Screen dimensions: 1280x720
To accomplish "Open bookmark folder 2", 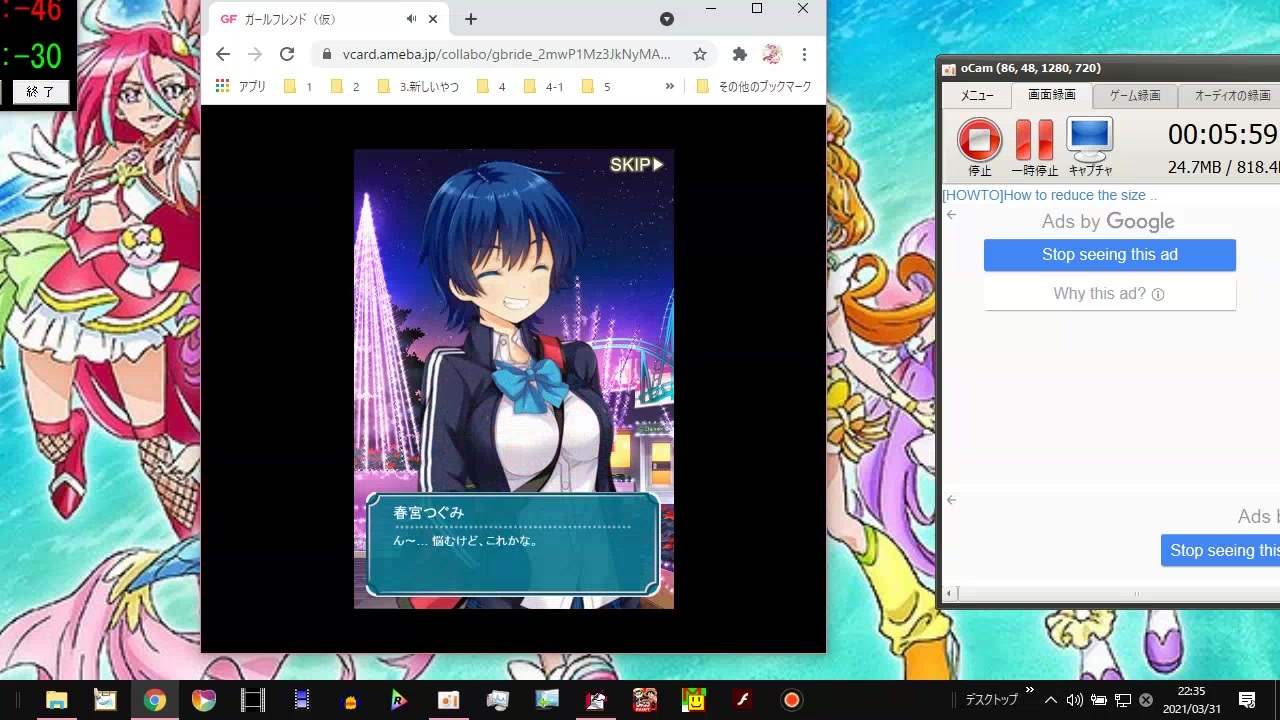I will 345,86.
